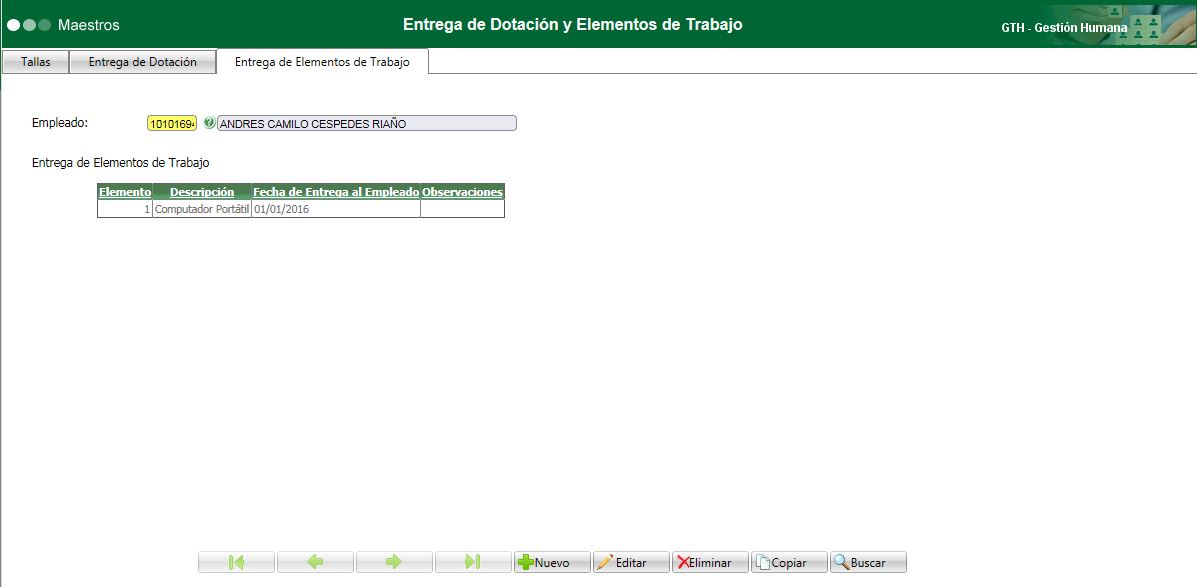Click the yellow employee ID field
Image resolution: width=1197 pixels, height=587 pixels.
(172, 124)
